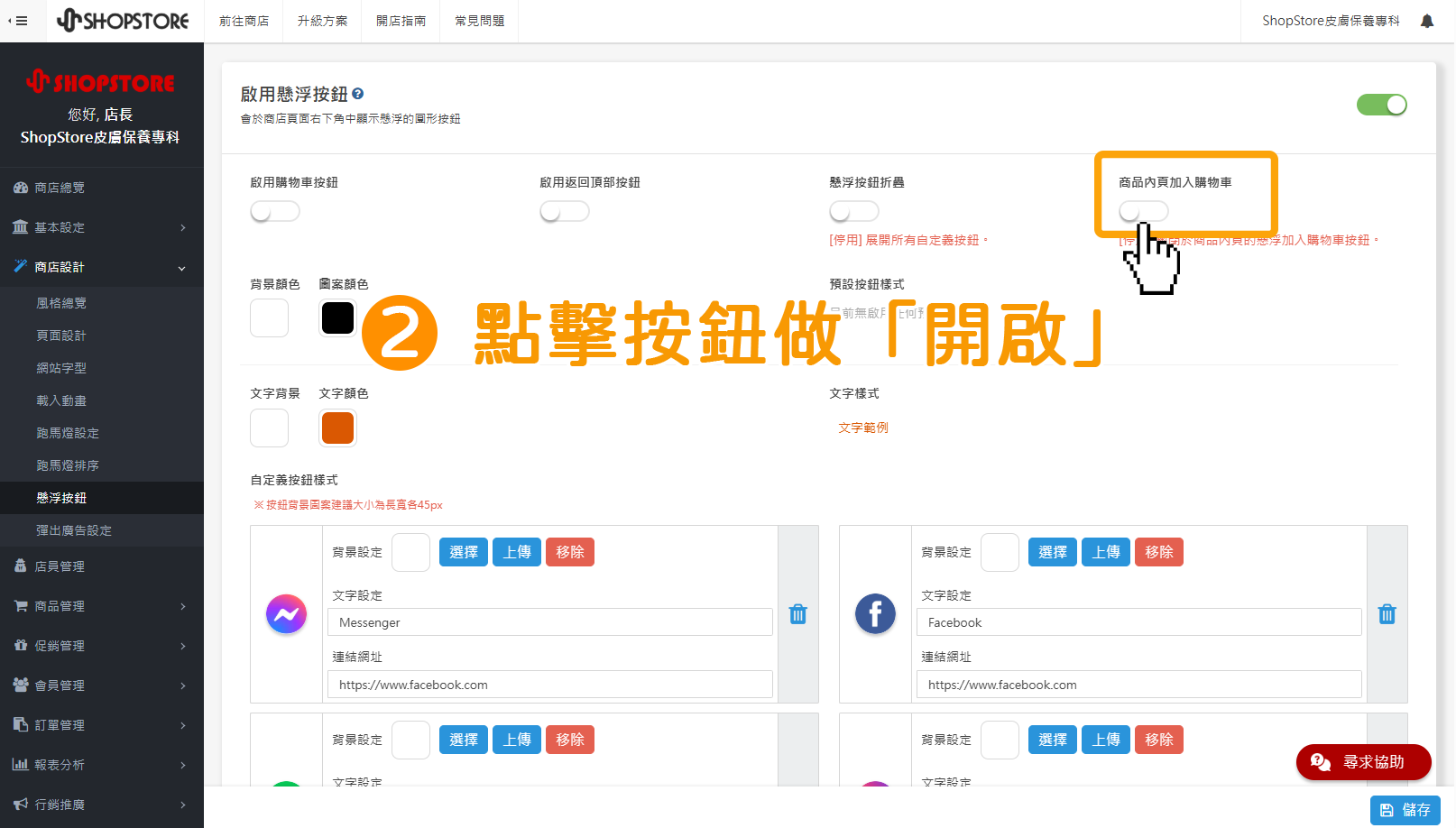The width and height of the screenshot is (1456, 828).
Task: Expand the 訂單管理 submenu
Action: click(x=182, y=725)
